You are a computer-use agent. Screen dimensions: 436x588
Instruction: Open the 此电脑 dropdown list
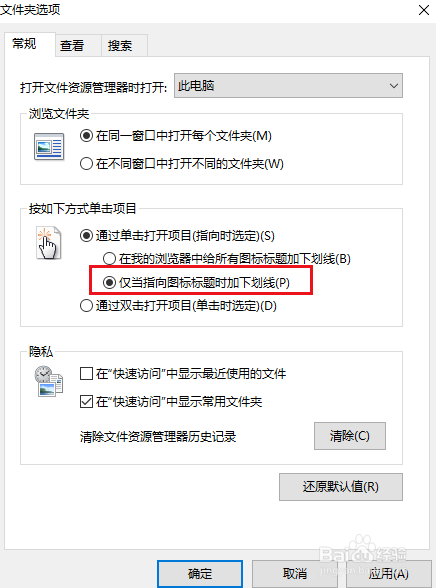(x=288, y=86)
